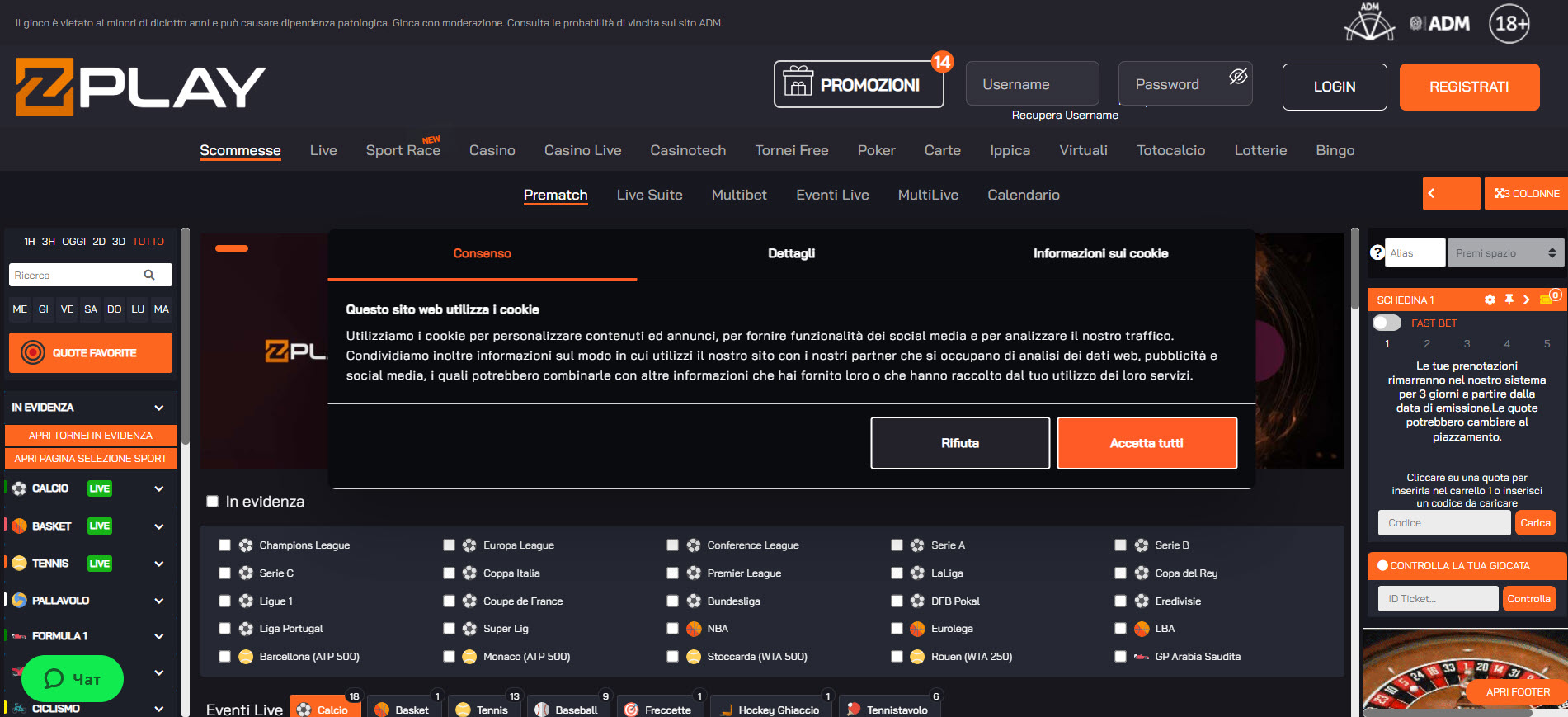Click the REGISTRATI button
The image size is (1568, 717).
tap(1469, 87)
